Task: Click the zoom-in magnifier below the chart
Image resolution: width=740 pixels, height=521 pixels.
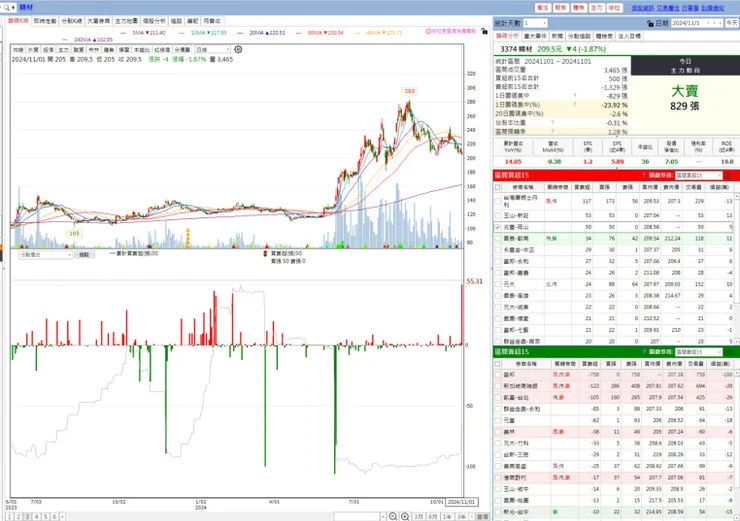Action: [405, 516]
